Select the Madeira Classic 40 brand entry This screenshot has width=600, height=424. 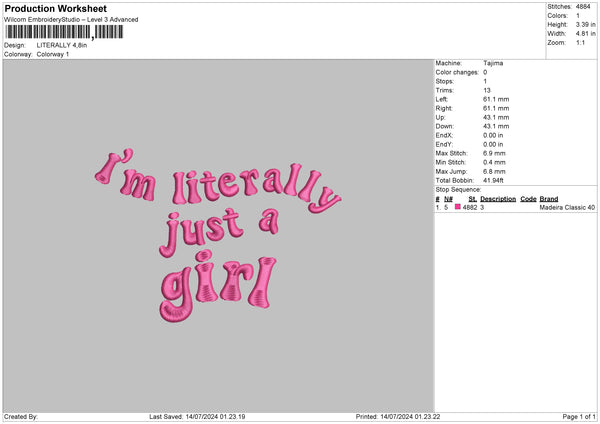566,207
